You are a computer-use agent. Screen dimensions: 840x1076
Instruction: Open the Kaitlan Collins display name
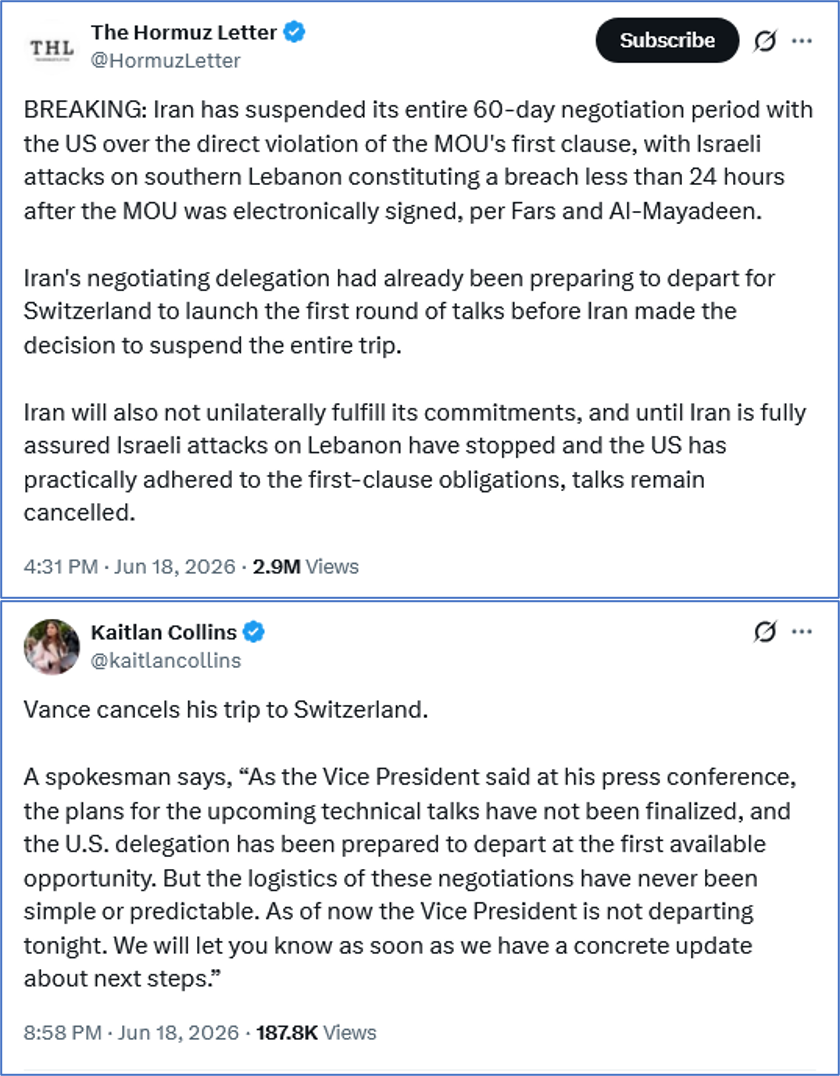pyautogui.click(x=164, y=631)
